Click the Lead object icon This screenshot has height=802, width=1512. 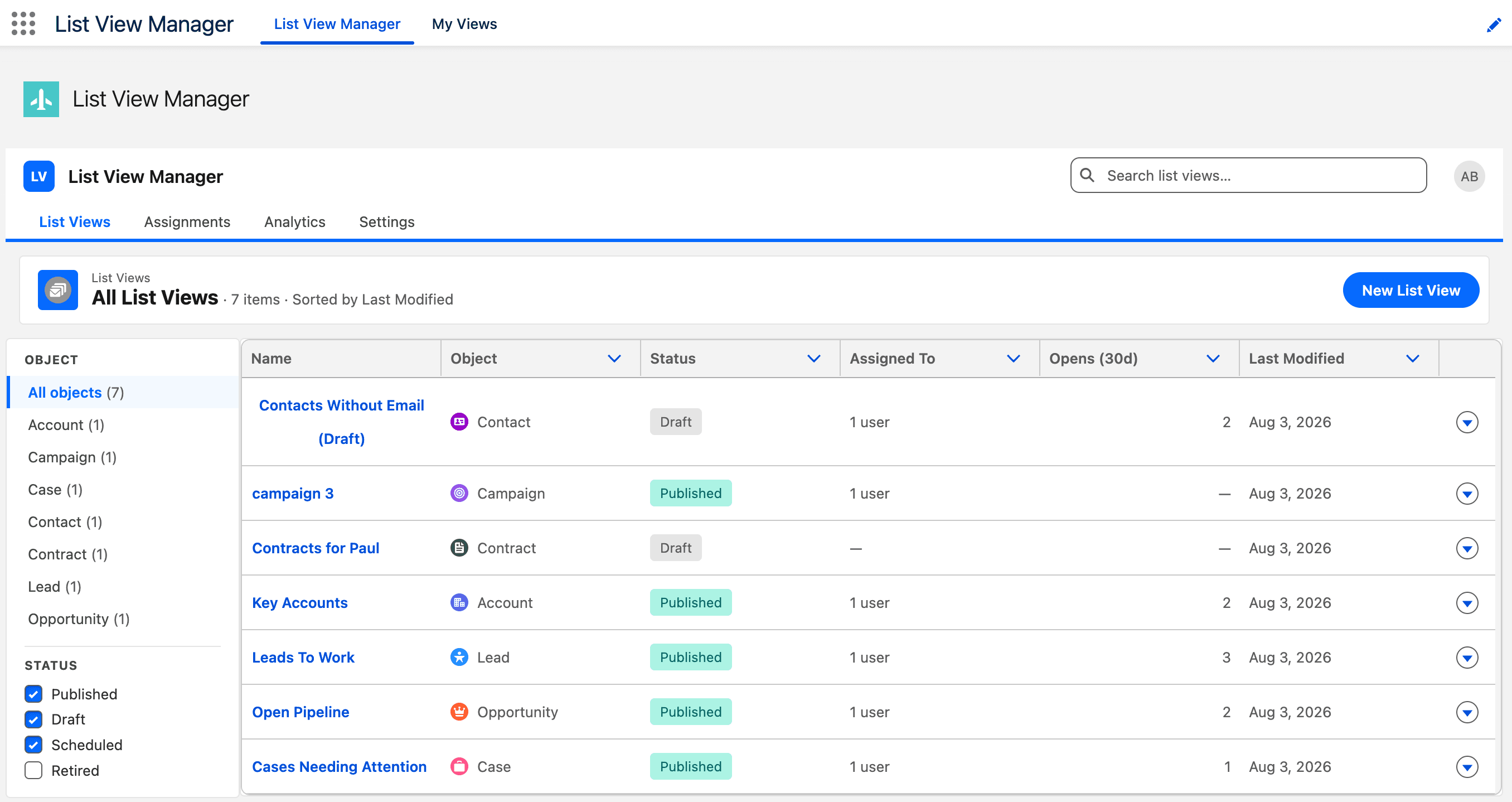[459, 657]
